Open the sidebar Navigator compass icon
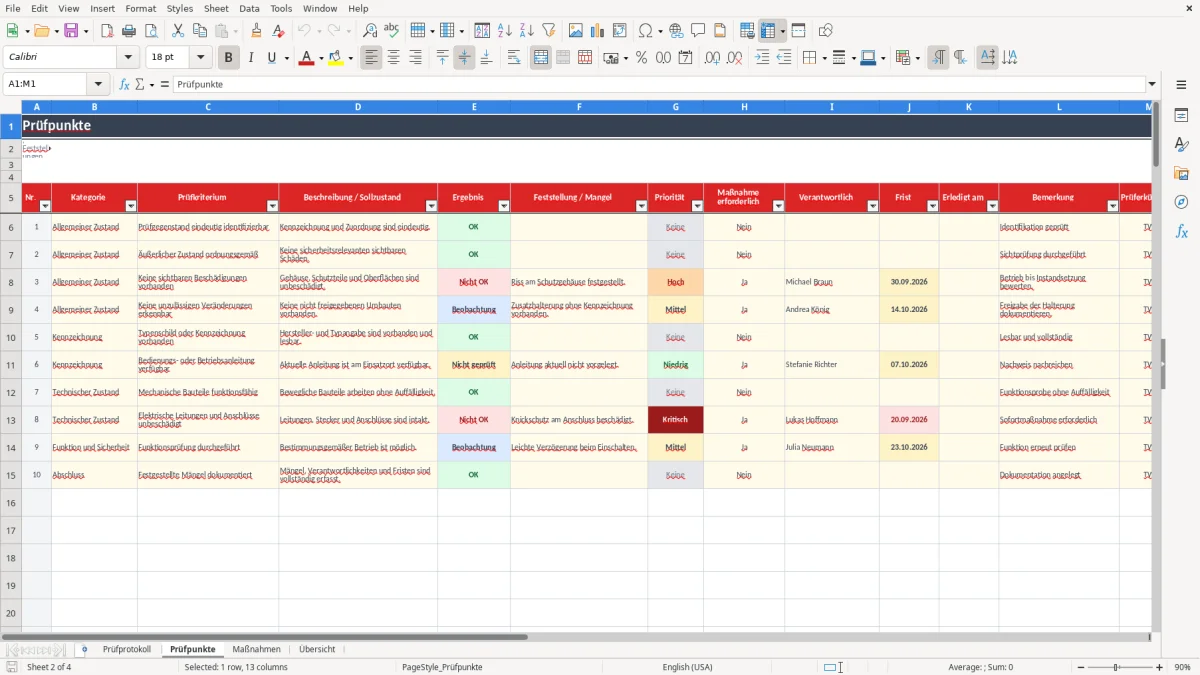The width and height of the screenshot is (1200, 675). pos(1181,202)
